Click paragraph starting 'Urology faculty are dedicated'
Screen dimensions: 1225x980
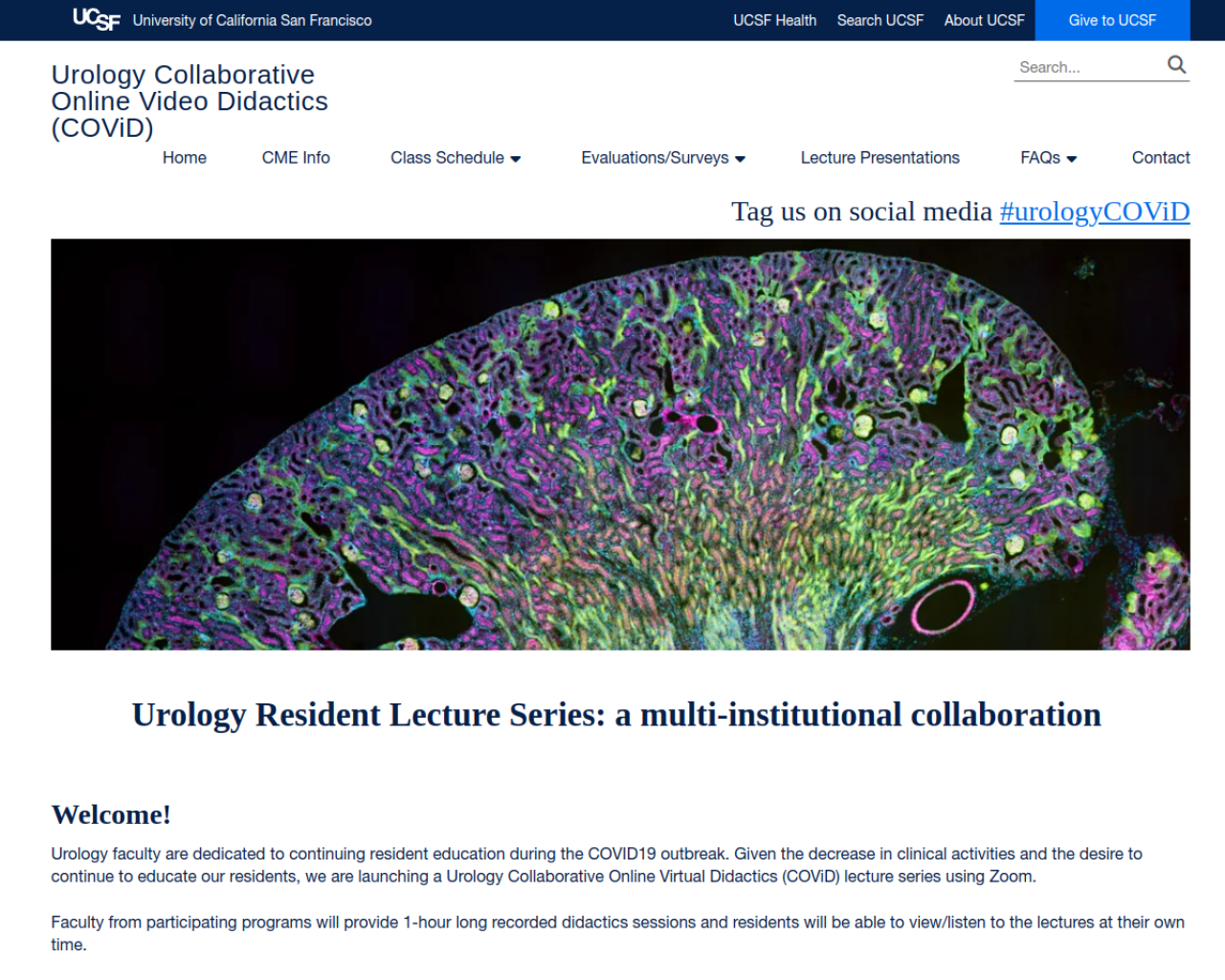pos(597,865)
